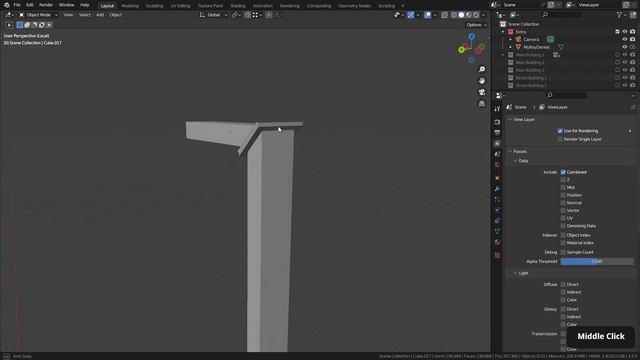Switch to the Modeling workspace tab
The width and height of the screenshot is (640, 360).
coord(130,6)
